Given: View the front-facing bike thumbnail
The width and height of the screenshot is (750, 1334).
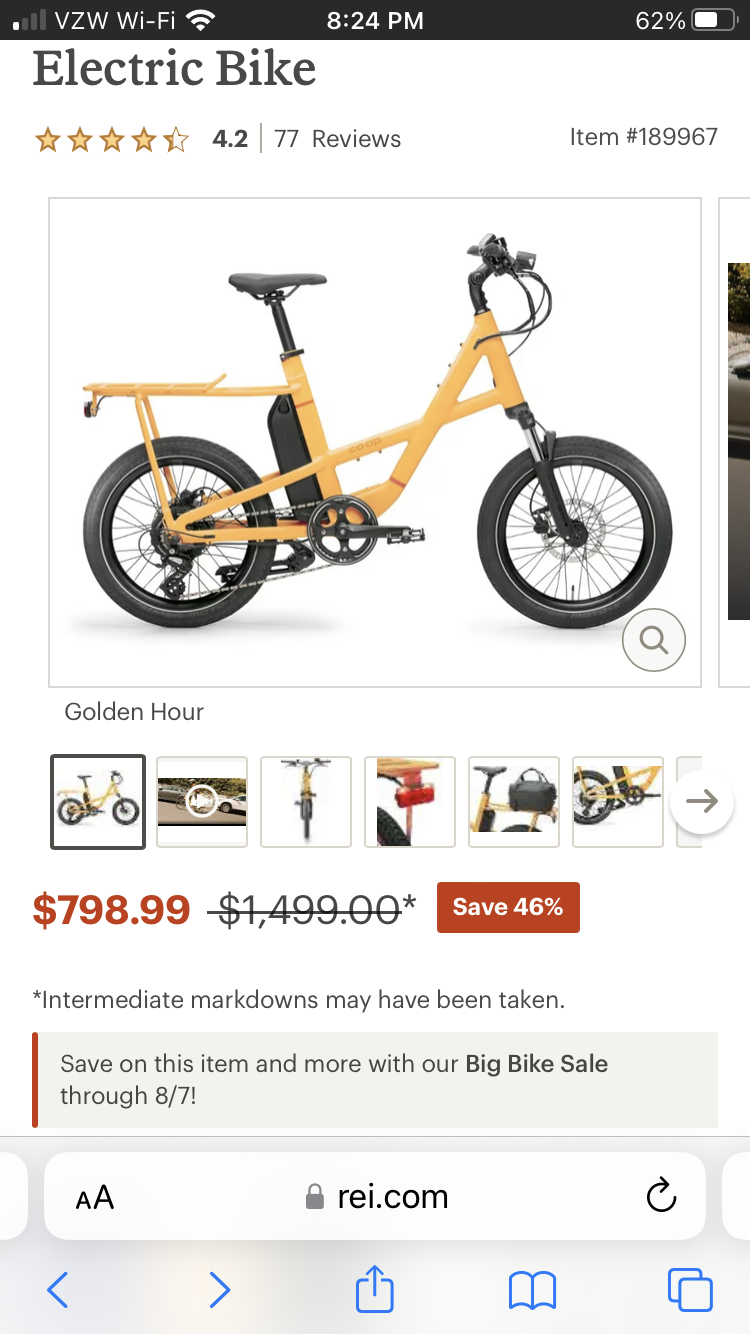Looking at the screenshot, I should click(306, 802).
